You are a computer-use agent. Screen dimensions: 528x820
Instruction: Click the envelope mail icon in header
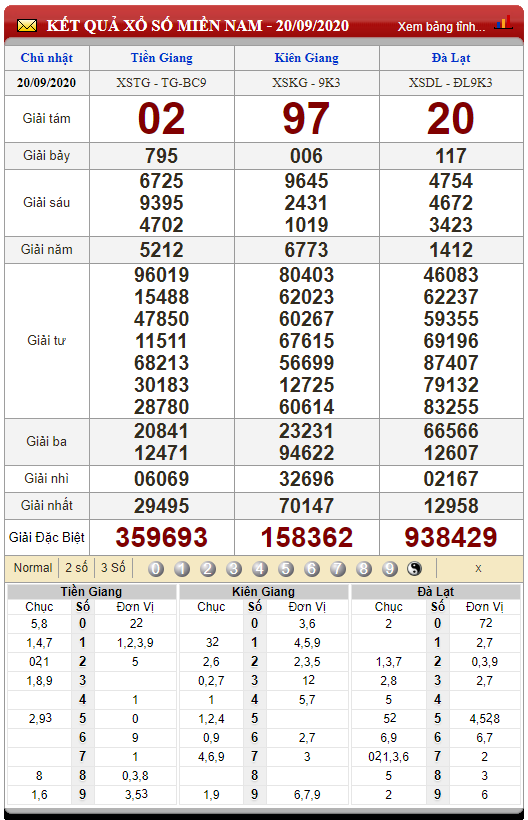(27, 25)
